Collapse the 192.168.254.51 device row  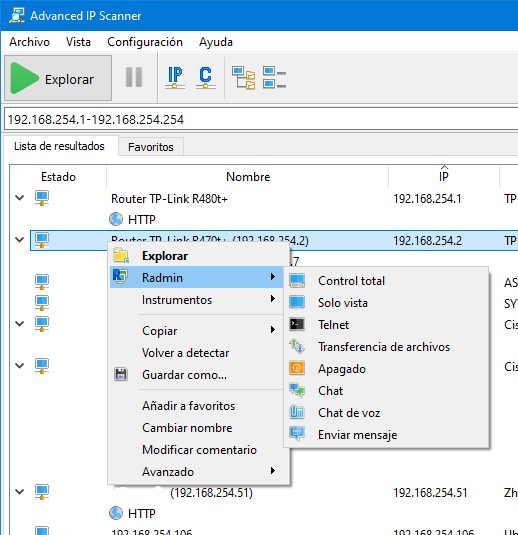(20, 492)
